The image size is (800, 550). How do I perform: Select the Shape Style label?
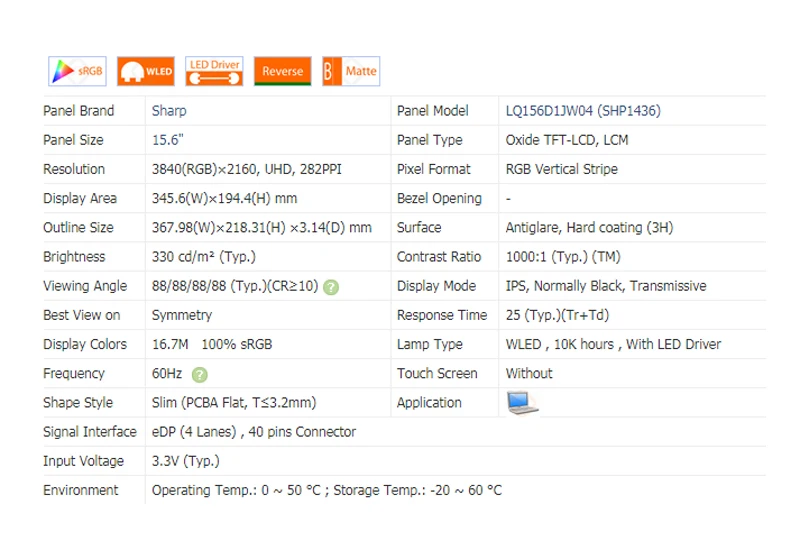coord(78,403)
